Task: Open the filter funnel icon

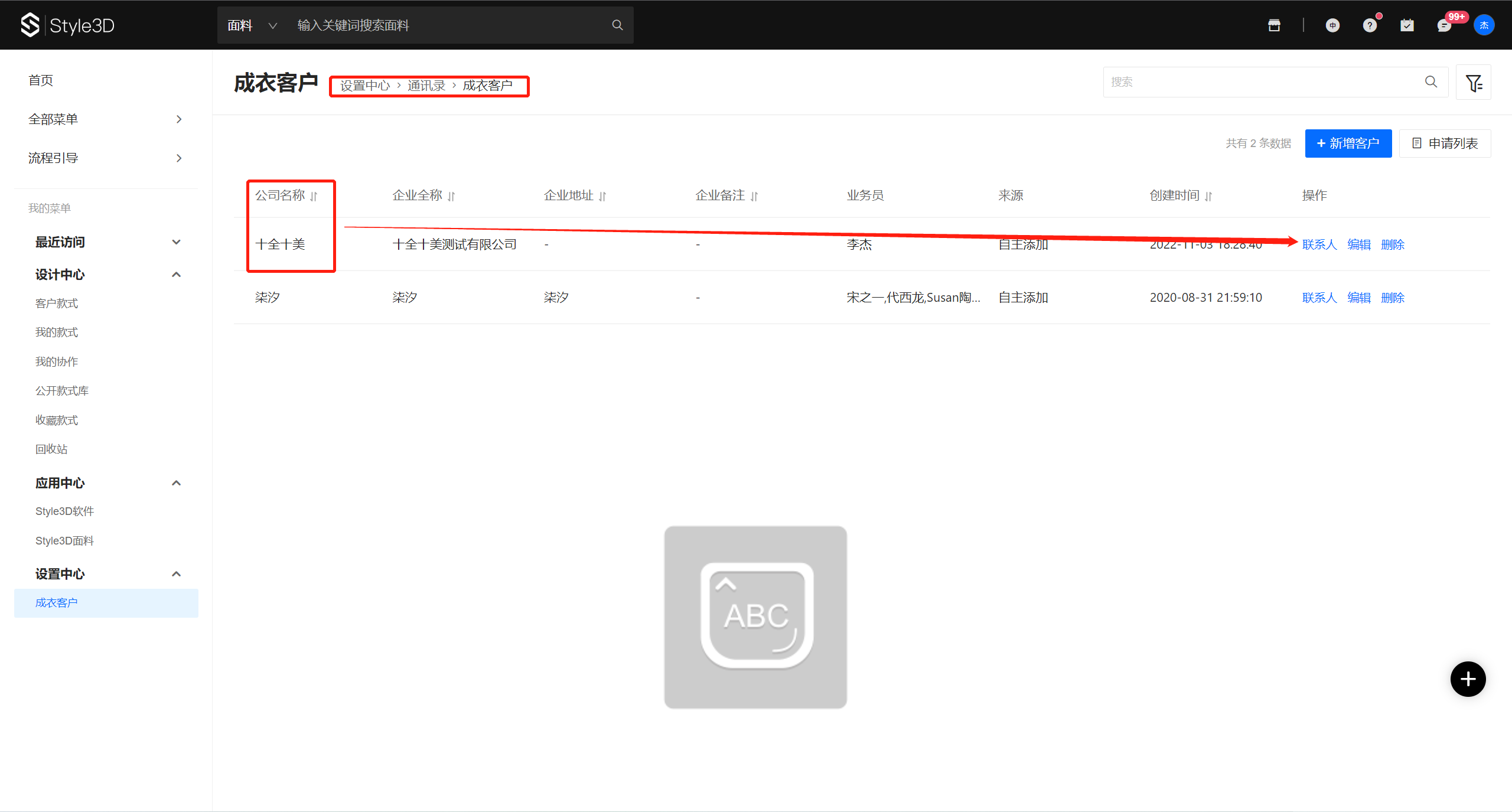Action: pos(1474,83)
